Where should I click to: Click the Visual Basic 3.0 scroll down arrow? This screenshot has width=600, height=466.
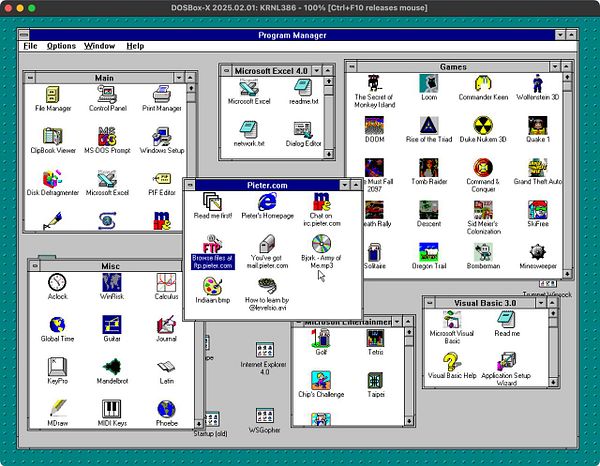tap(553, 382)
